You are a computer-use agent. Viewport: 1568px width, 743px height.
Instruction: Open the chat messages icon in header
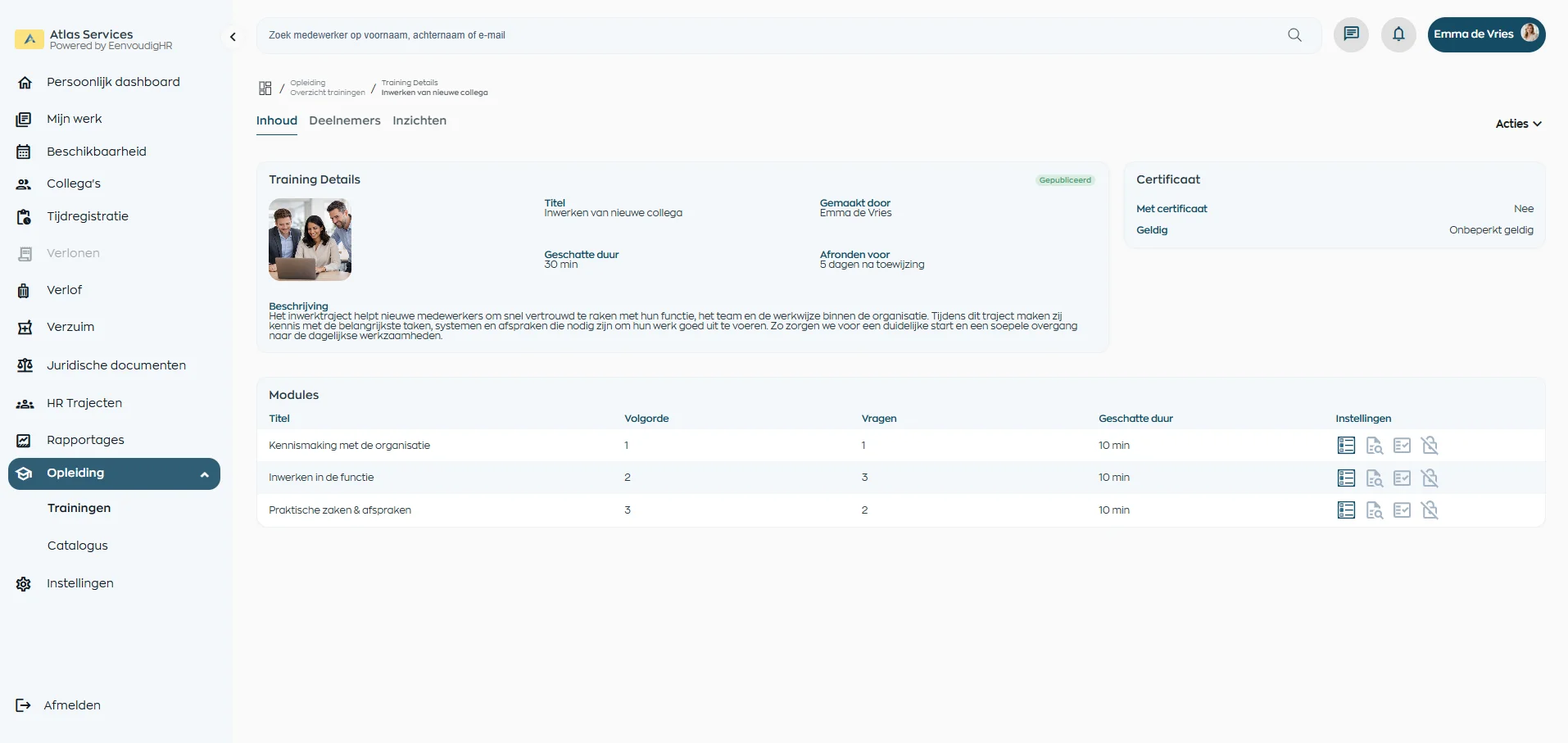1351,34
